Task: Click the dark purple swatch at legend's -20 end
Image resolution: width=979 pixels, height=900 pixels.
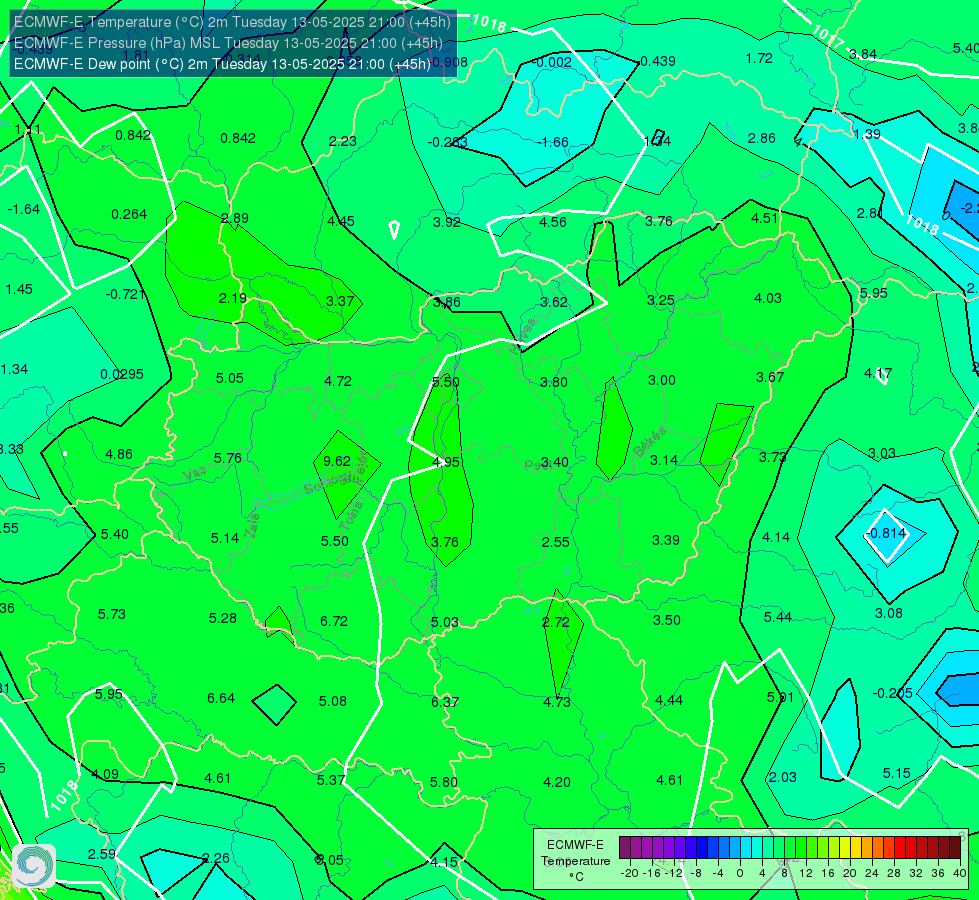Action: tap(624, 848)
